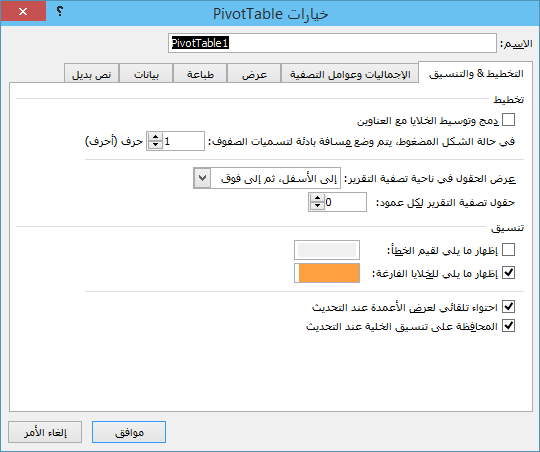Screen dimensions: 540x452
Task: Enable merge and center cells with labels
Action: click(x=508, y=120)
